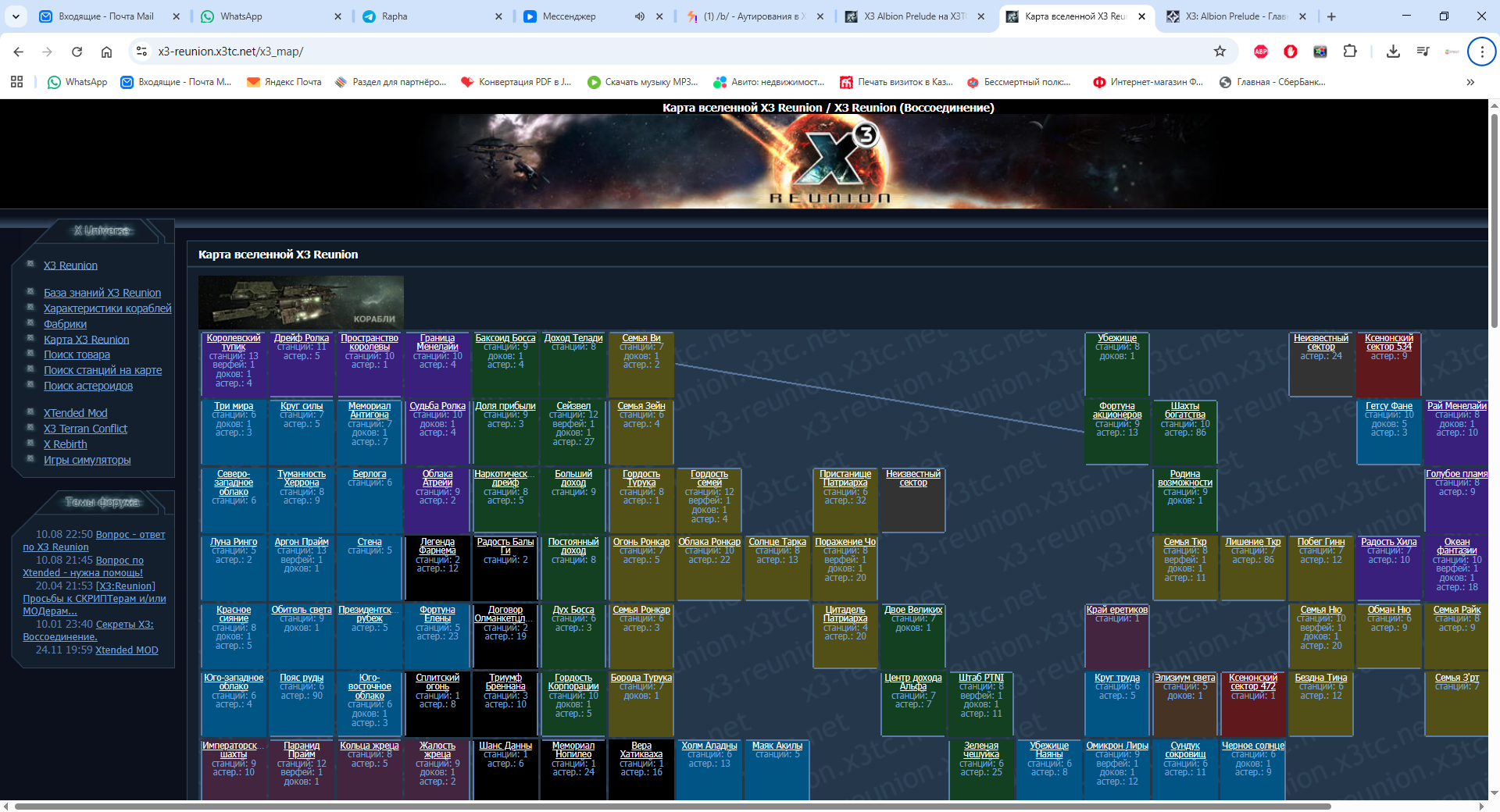1500x812 pixels.
Task: Expand the hidden bookmarks overflow chevron
Action: (x=1470, y=82)
